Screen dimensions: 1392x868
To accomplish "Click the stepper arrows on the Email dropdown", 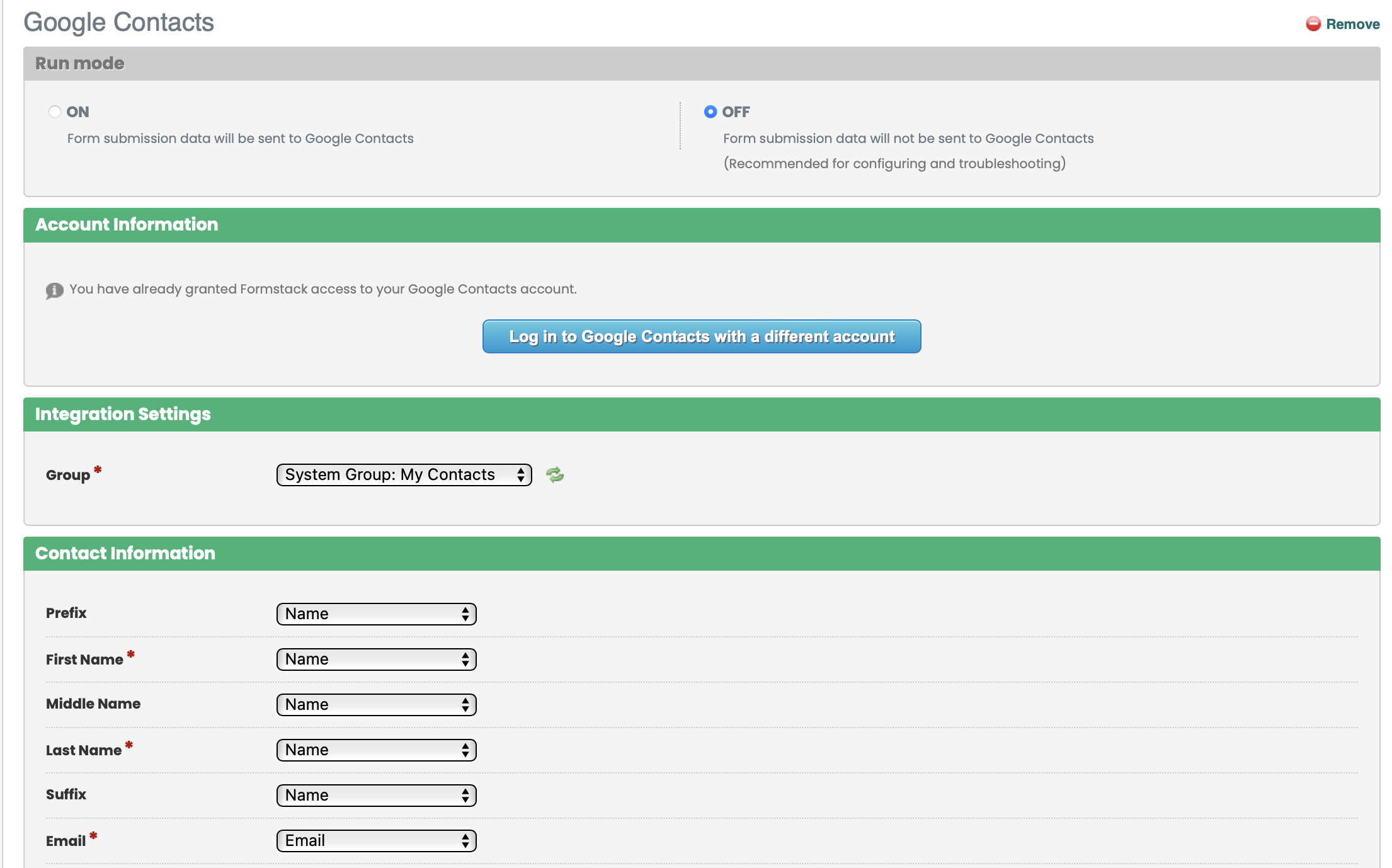I will [x=466, y=840].
